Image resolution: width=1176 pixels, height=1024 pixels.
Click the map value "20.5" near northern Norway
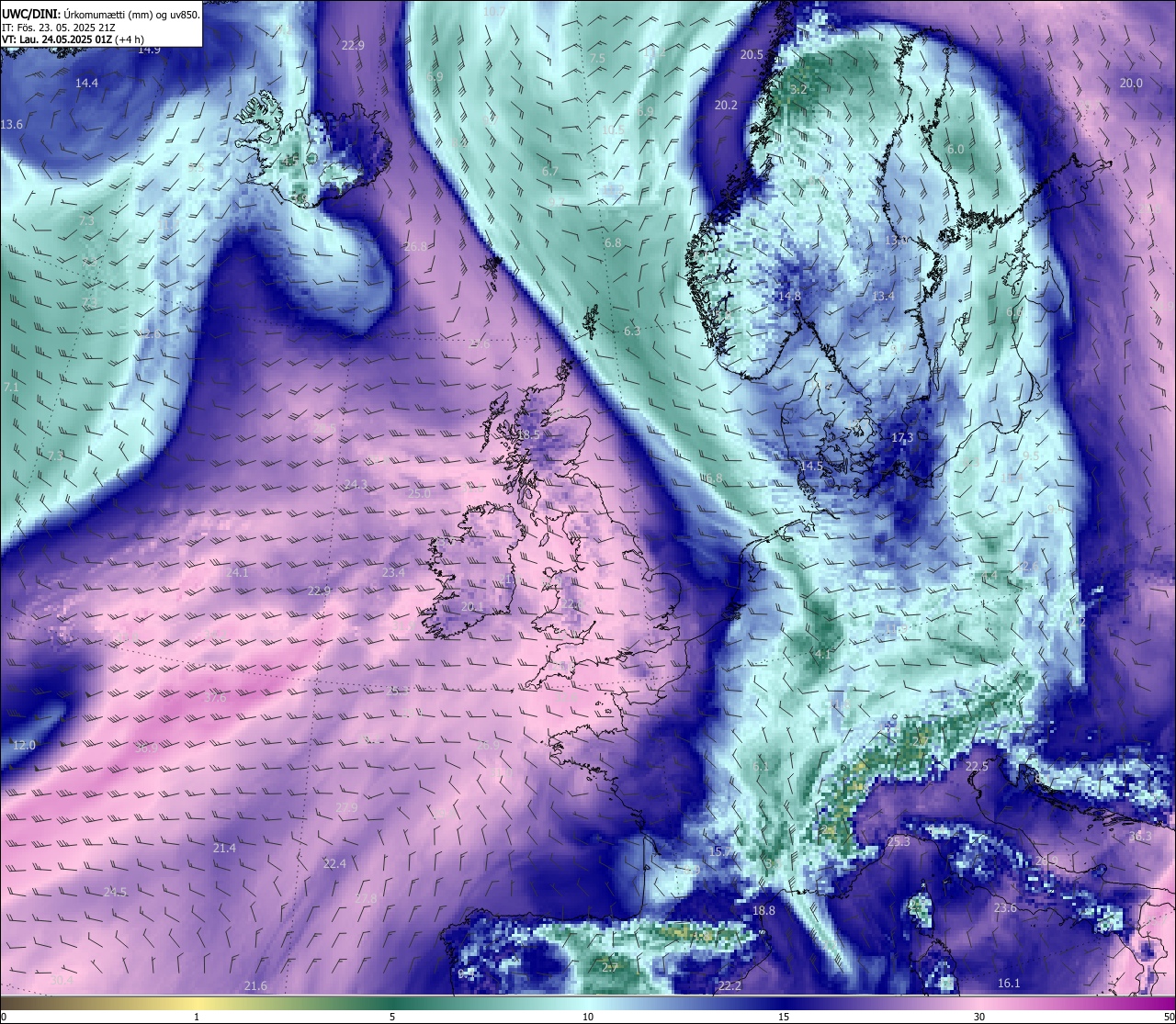point(752,54)
